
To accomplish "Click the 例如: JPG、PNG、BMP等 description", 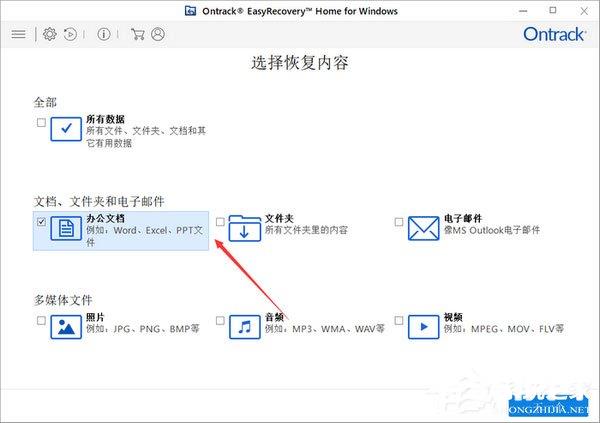I will [x=143, y=329].
